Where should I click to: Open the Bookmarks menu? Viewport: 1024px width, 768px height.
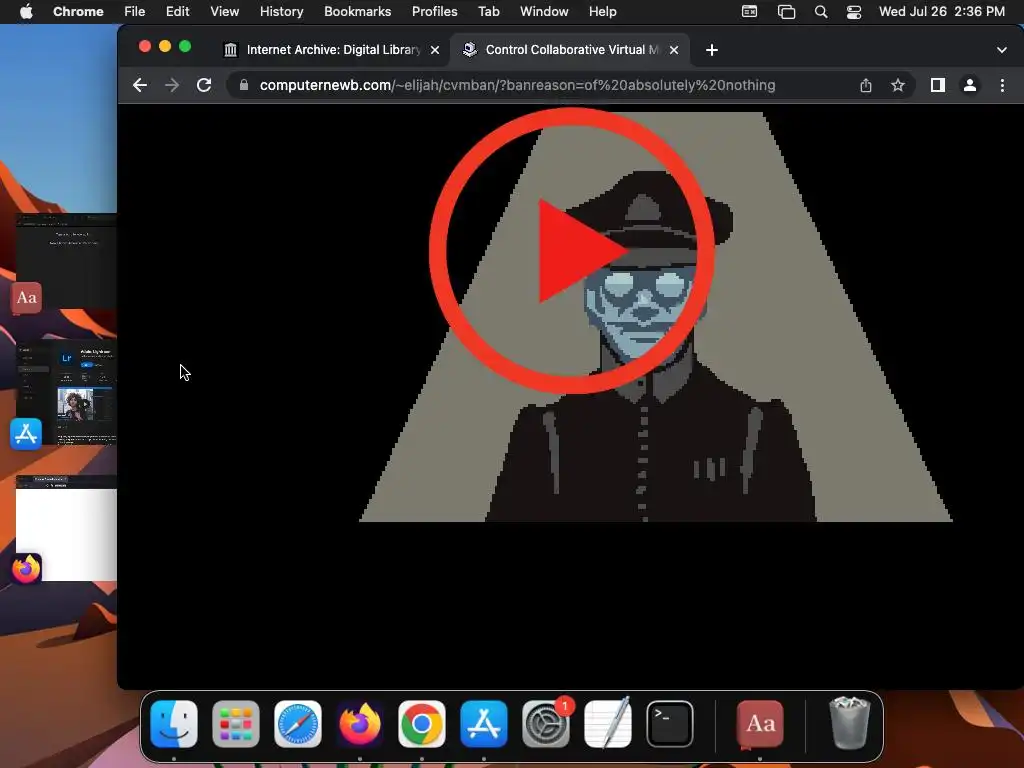click(x=358, y=12)
